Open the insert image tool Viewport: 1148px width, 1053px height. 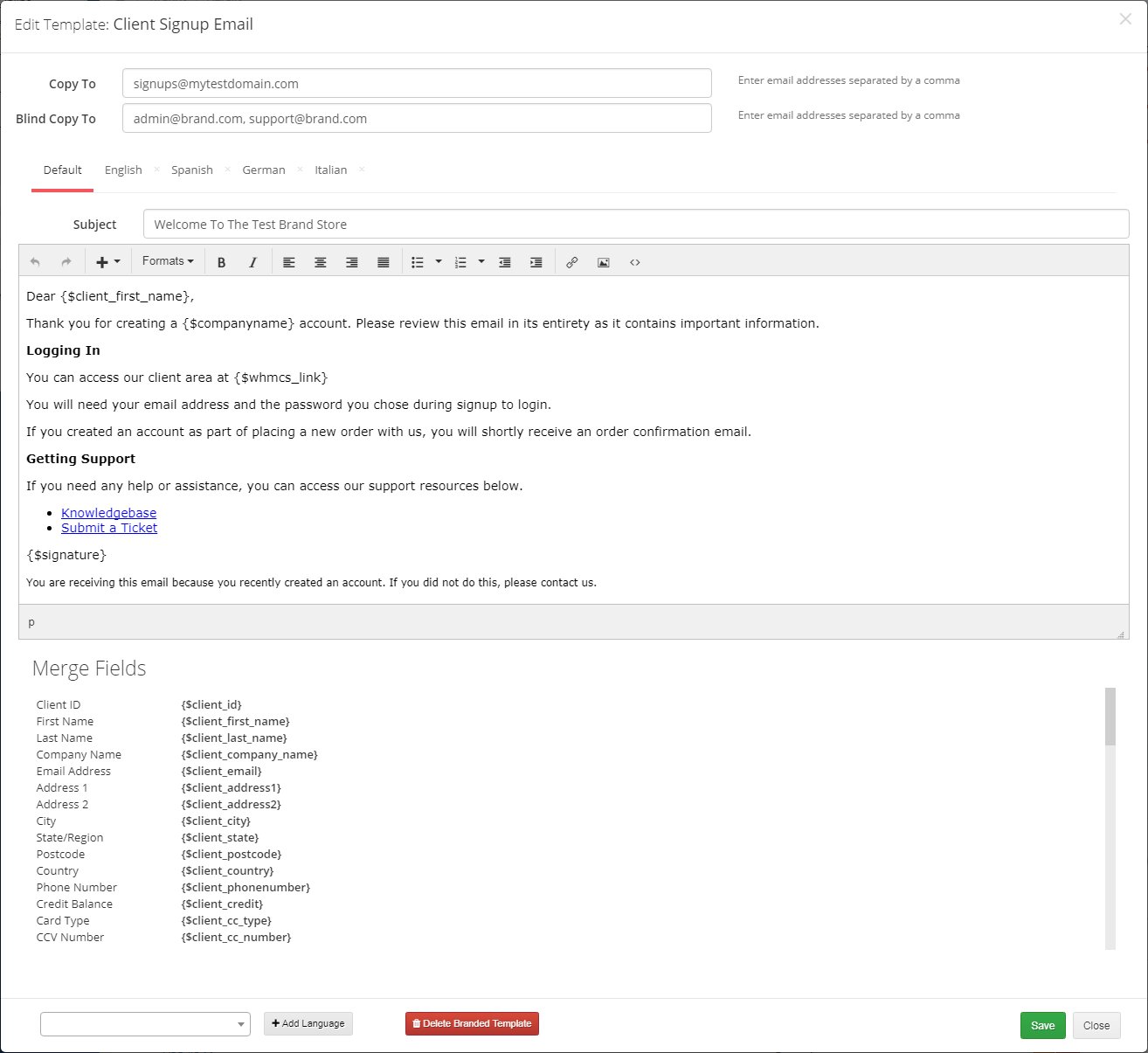click(x=604, y=261)
